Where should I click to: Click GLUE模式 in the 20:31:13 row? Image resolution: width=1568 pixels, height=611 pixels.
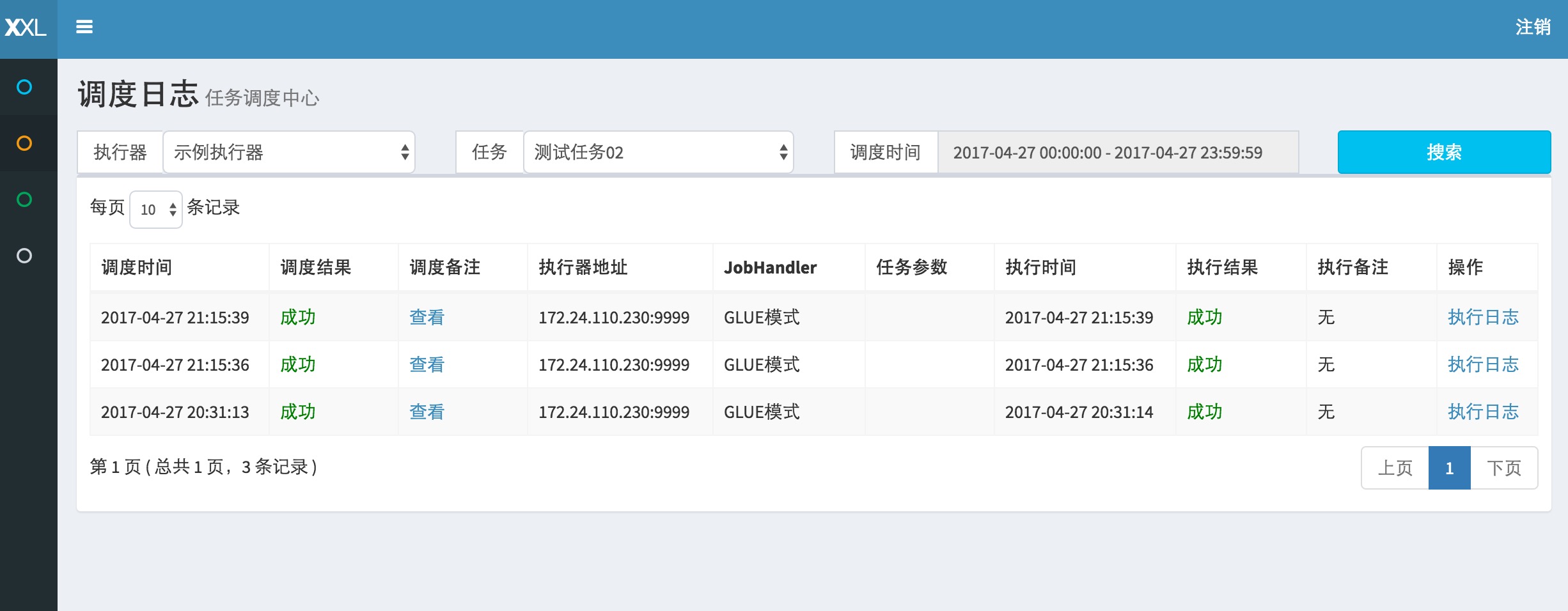coord(762,412)
